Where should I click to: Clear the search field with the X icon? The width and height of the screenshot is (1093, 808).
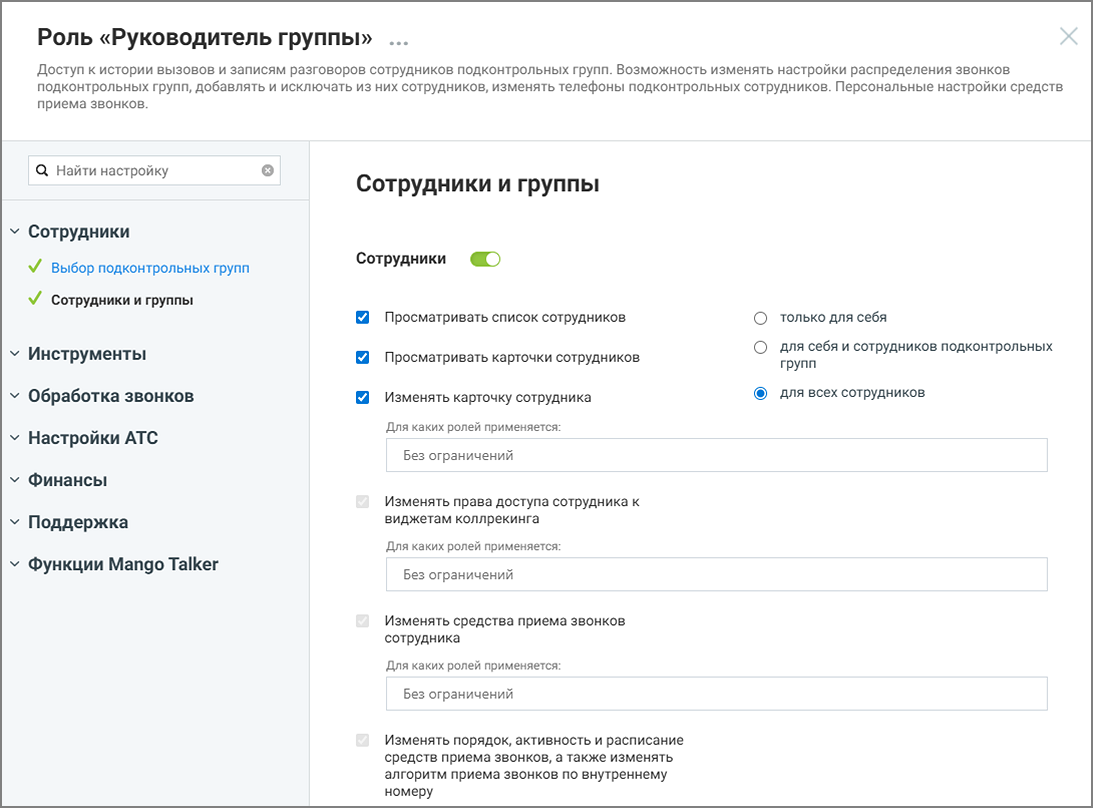click(x=268, y=170)
